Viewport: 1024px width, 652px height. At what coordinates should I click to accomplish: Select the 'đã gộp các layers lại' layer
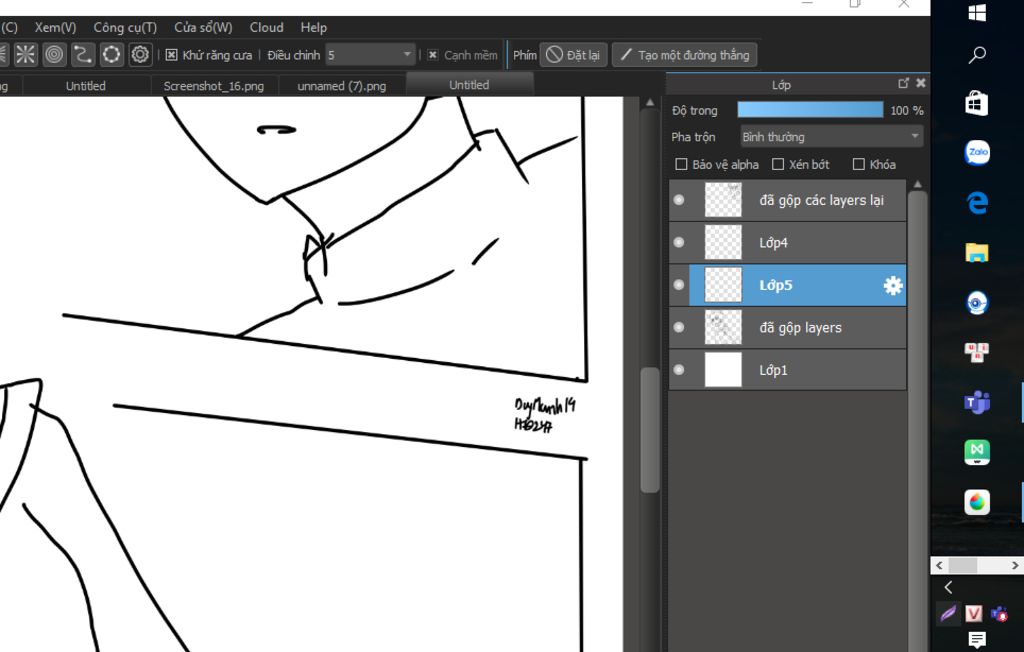tap(821, 201)
